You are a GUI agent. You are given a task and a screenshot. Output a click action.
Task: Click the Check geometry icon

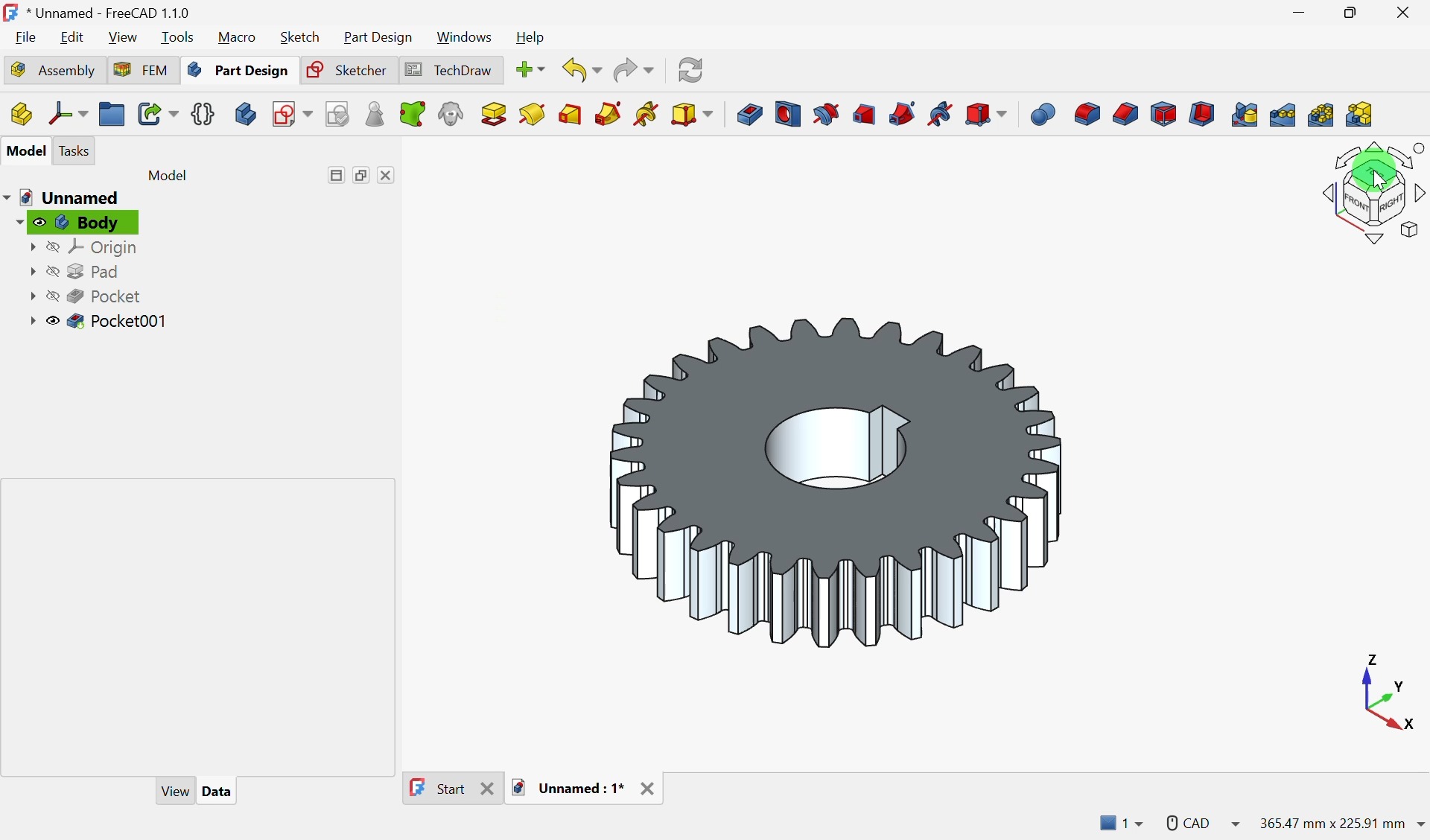click(x=375, y=115)
